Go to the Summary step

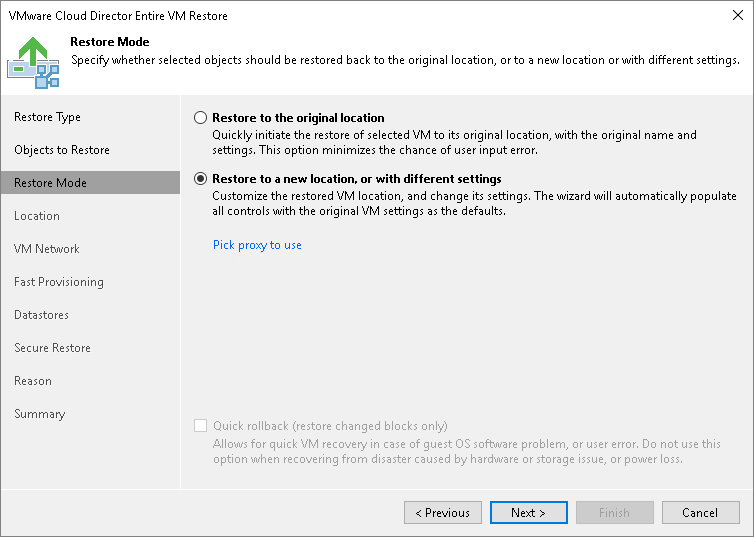pyautogui.click(x=39, y=414)
